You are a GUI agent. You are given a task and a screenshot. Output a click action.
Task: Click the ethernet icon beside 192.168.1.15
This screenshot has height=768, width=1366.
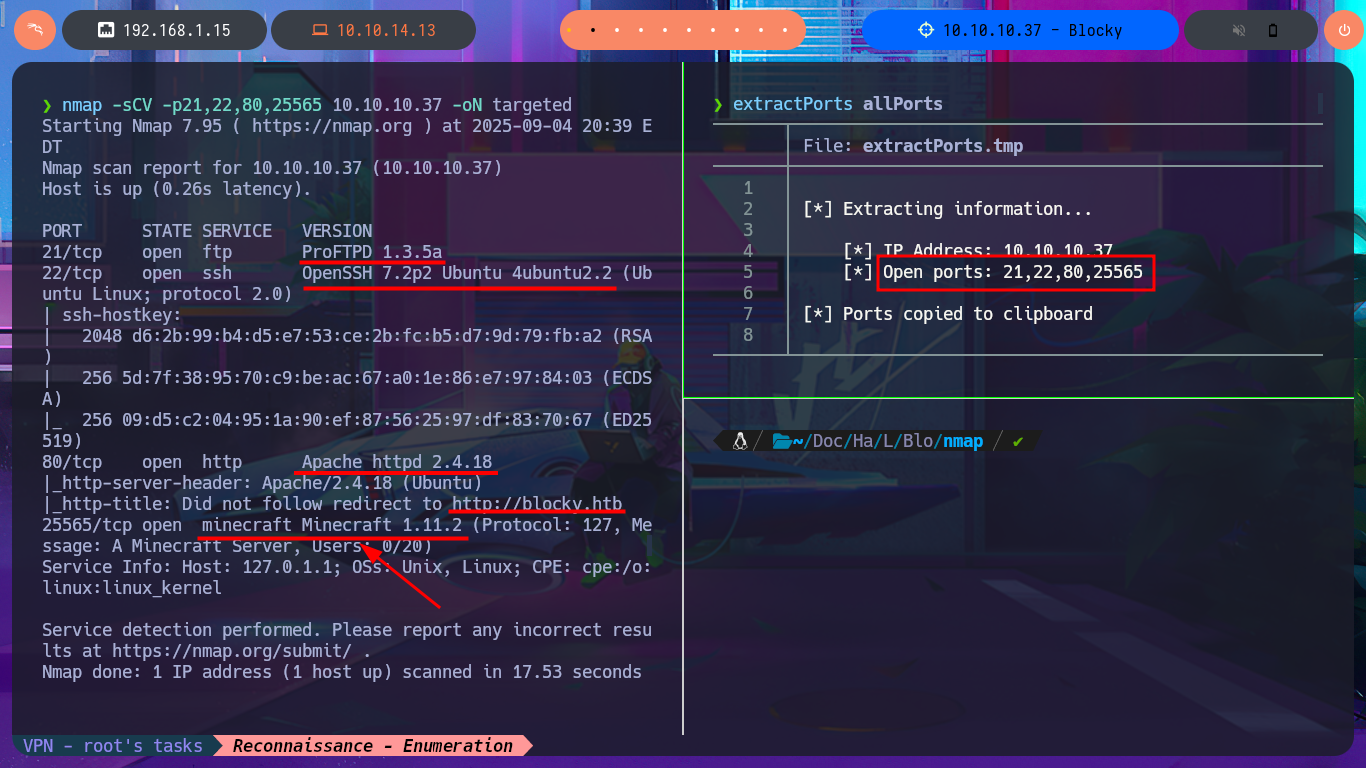[x=105, y=30]
